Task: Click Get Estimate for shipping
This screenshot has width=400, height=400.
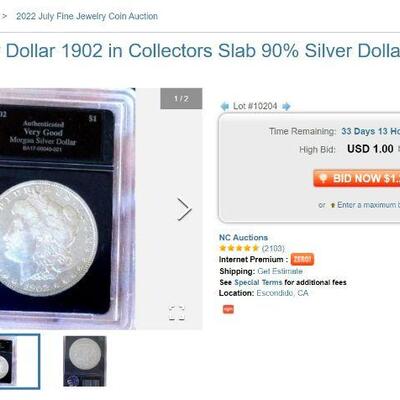Action: 280,271
